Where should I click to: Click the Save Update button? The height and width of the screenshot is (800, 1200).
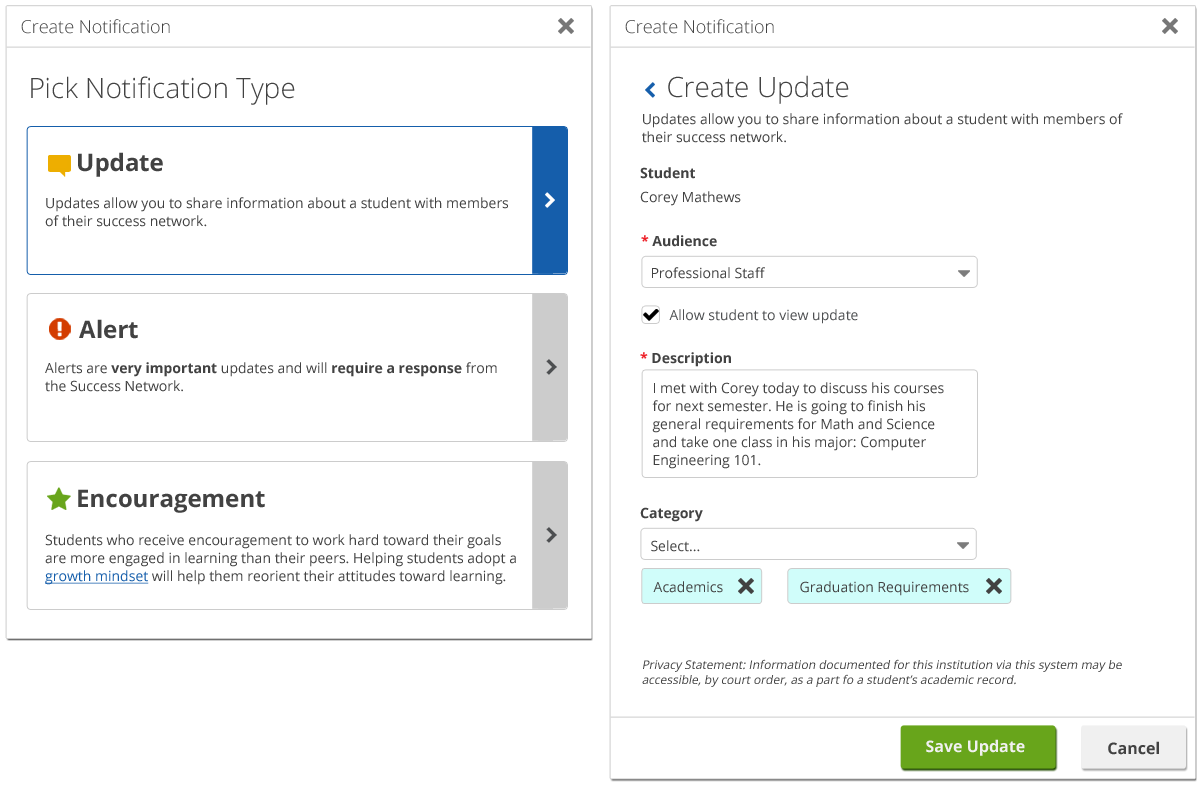pos(978,747)
